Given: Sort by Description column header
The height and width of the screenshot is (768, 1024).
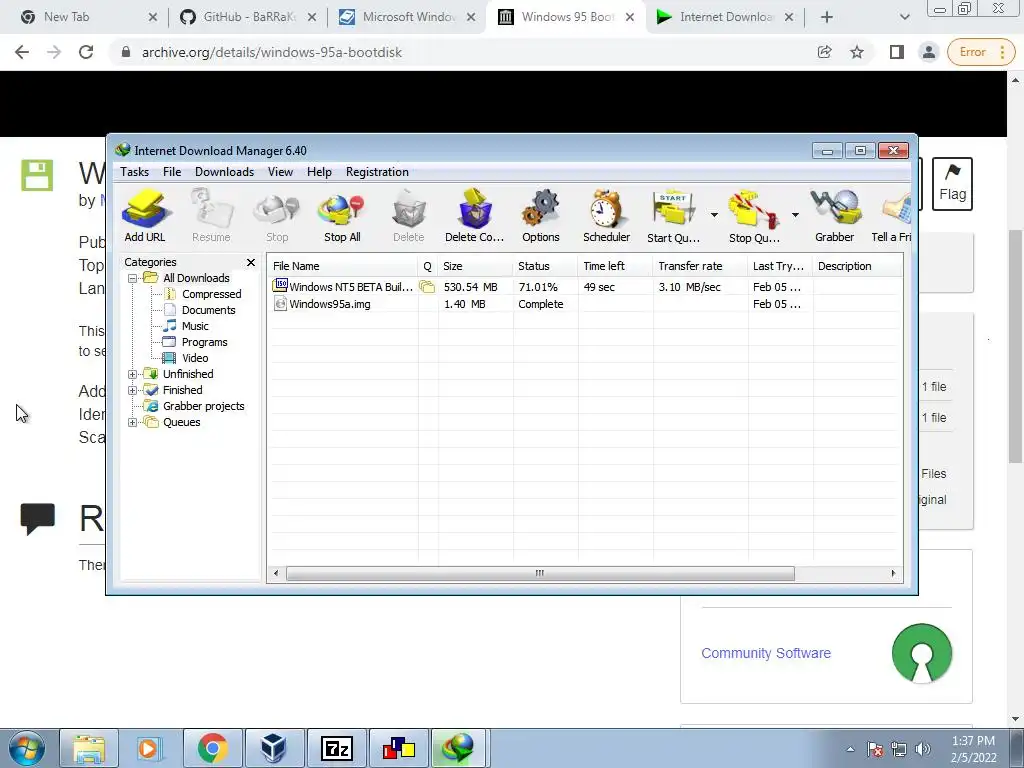Looking at the screenshot, I should click(857, 266).
